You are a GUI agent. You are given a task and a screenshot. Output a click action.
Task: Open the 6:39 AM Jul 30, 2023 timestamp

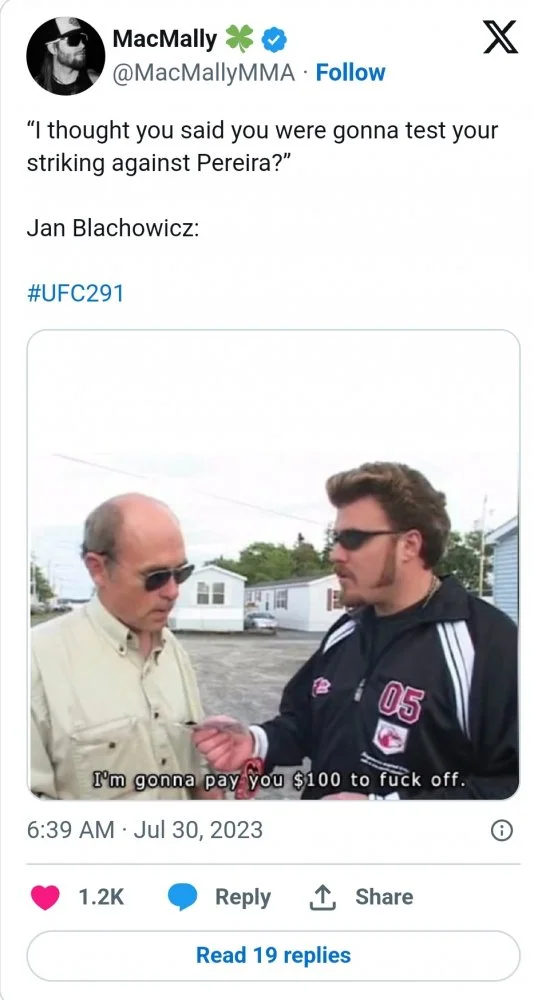145,830
